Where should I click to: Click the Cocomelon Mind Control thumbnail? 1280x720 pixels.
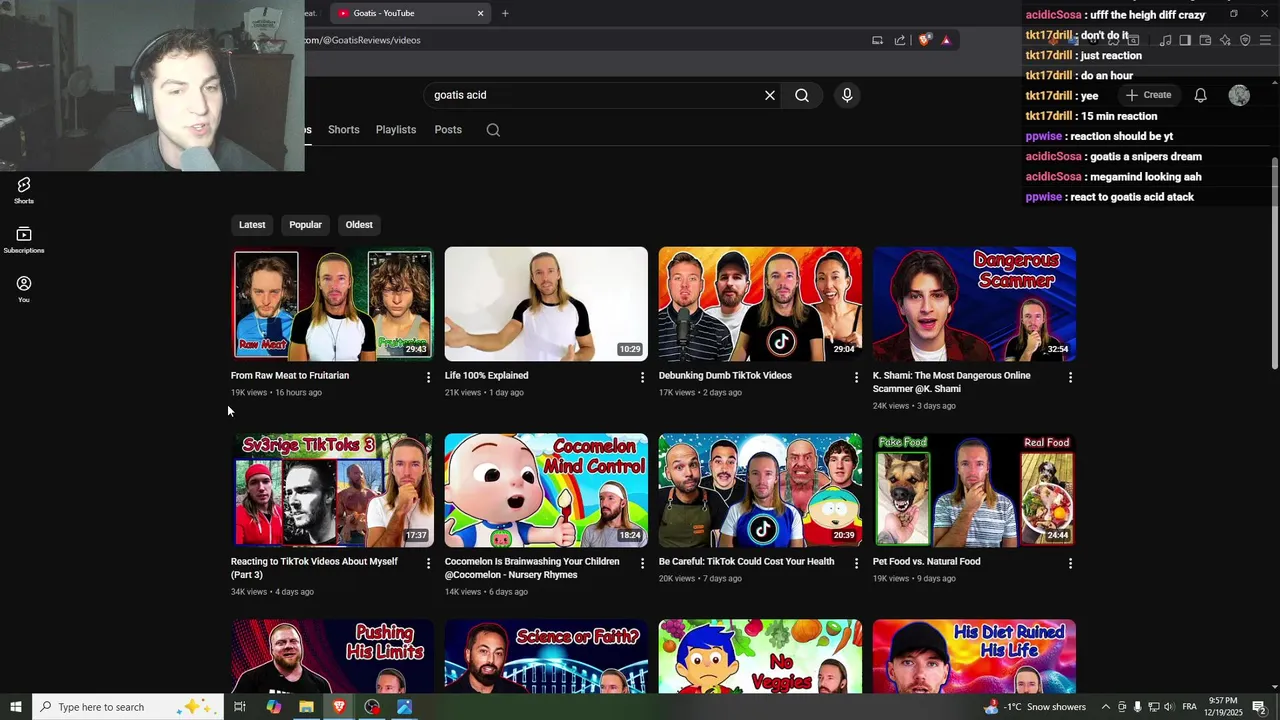(x=546, y=490)
